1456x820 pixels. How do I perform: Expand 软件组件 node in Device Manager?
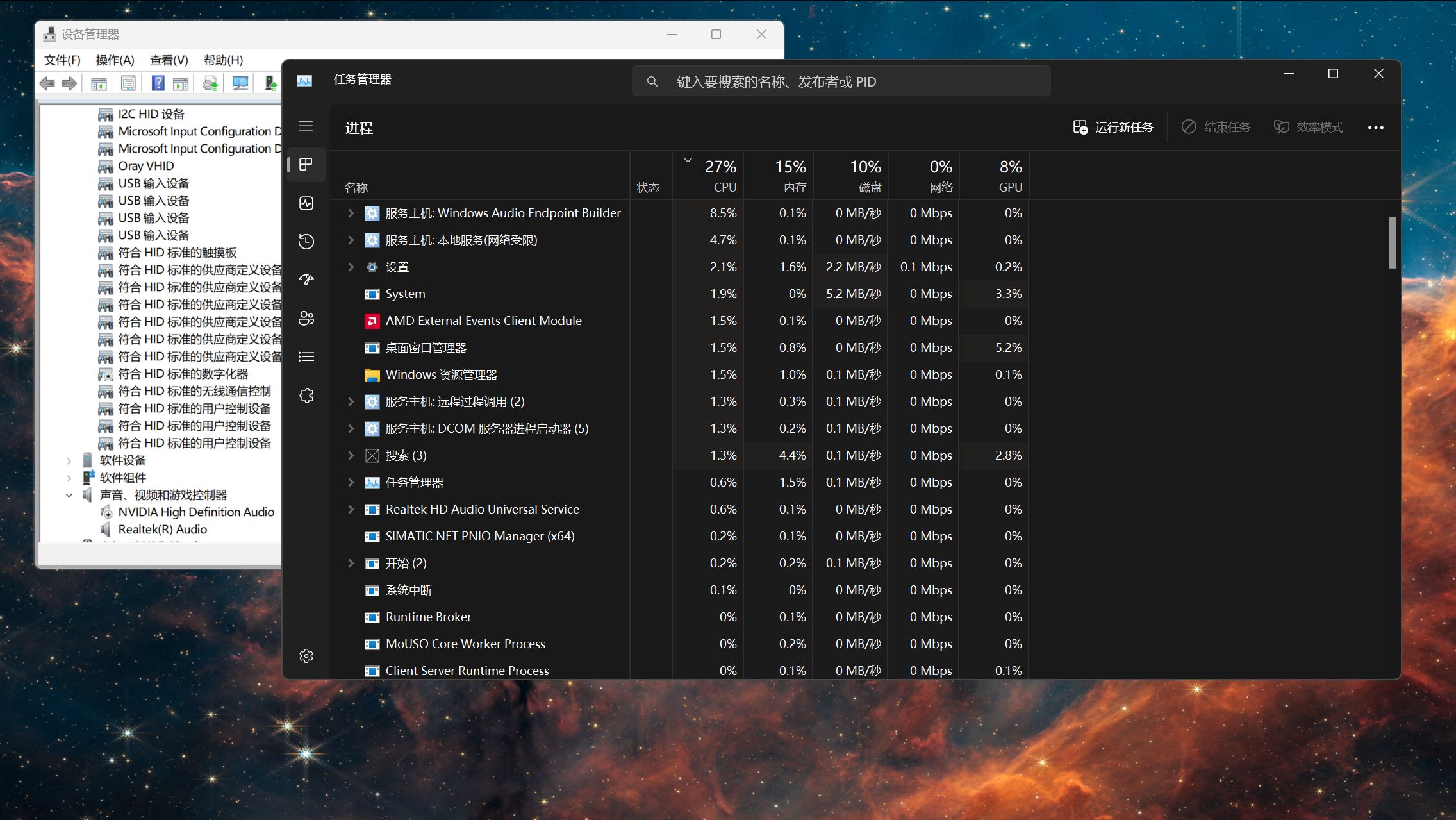(x=69, y=478)
